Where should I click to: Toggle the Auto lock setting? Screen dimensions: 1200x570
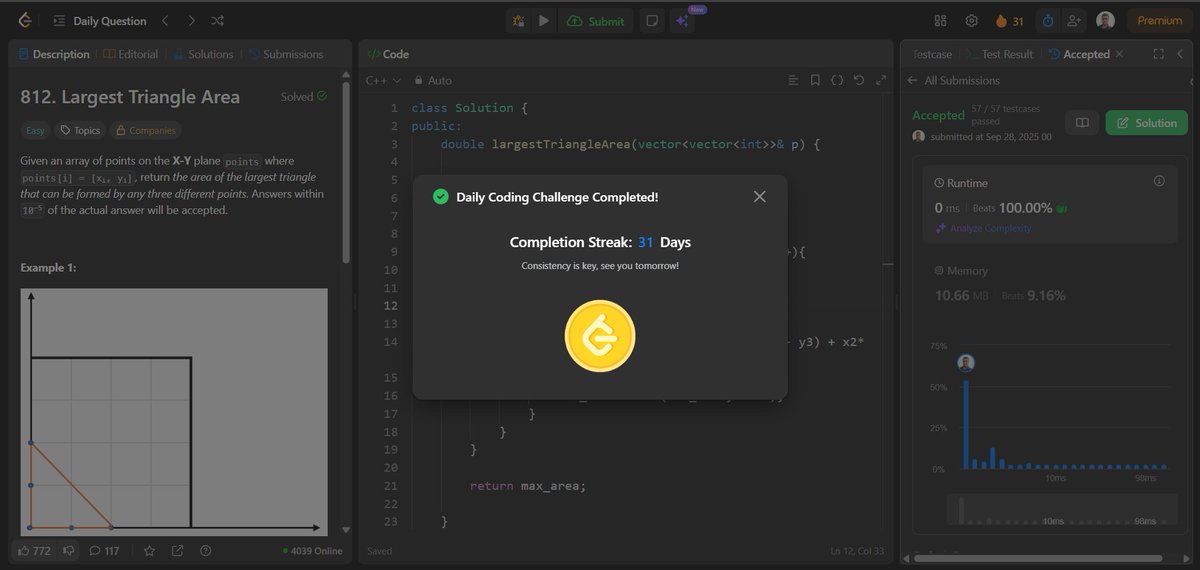(433, 80)
